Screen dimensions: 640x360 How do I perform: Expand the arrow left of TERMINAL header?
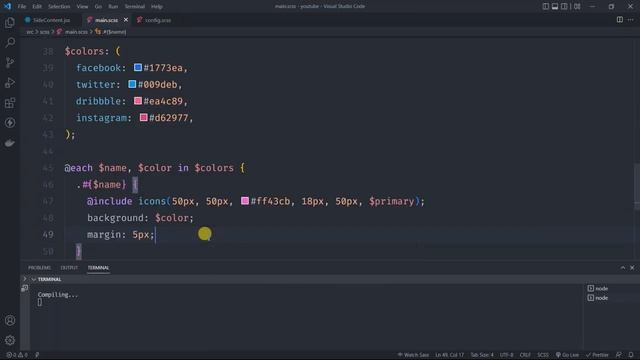click(x=24, y=279)
